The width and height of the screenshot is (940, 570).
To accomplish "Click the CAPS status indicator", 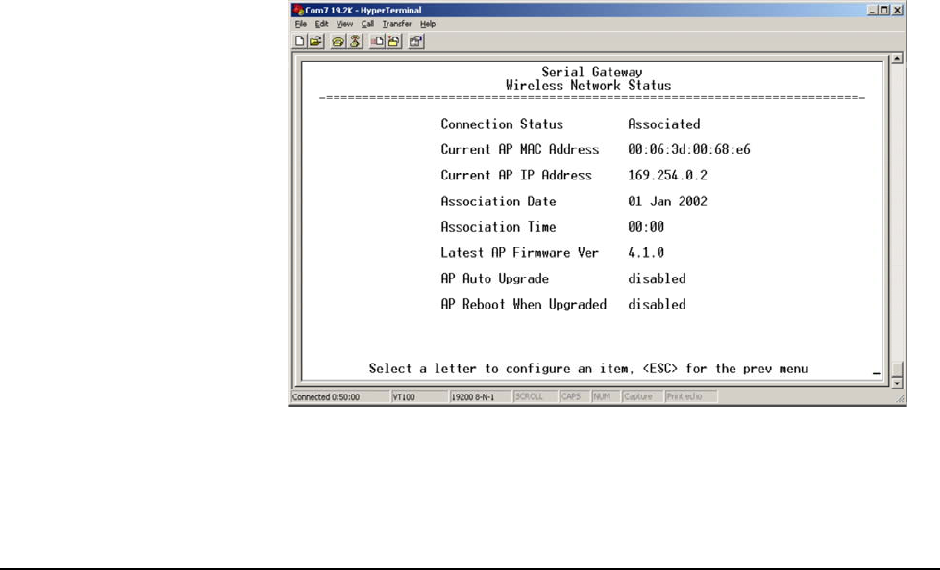I will pos(574,397).
